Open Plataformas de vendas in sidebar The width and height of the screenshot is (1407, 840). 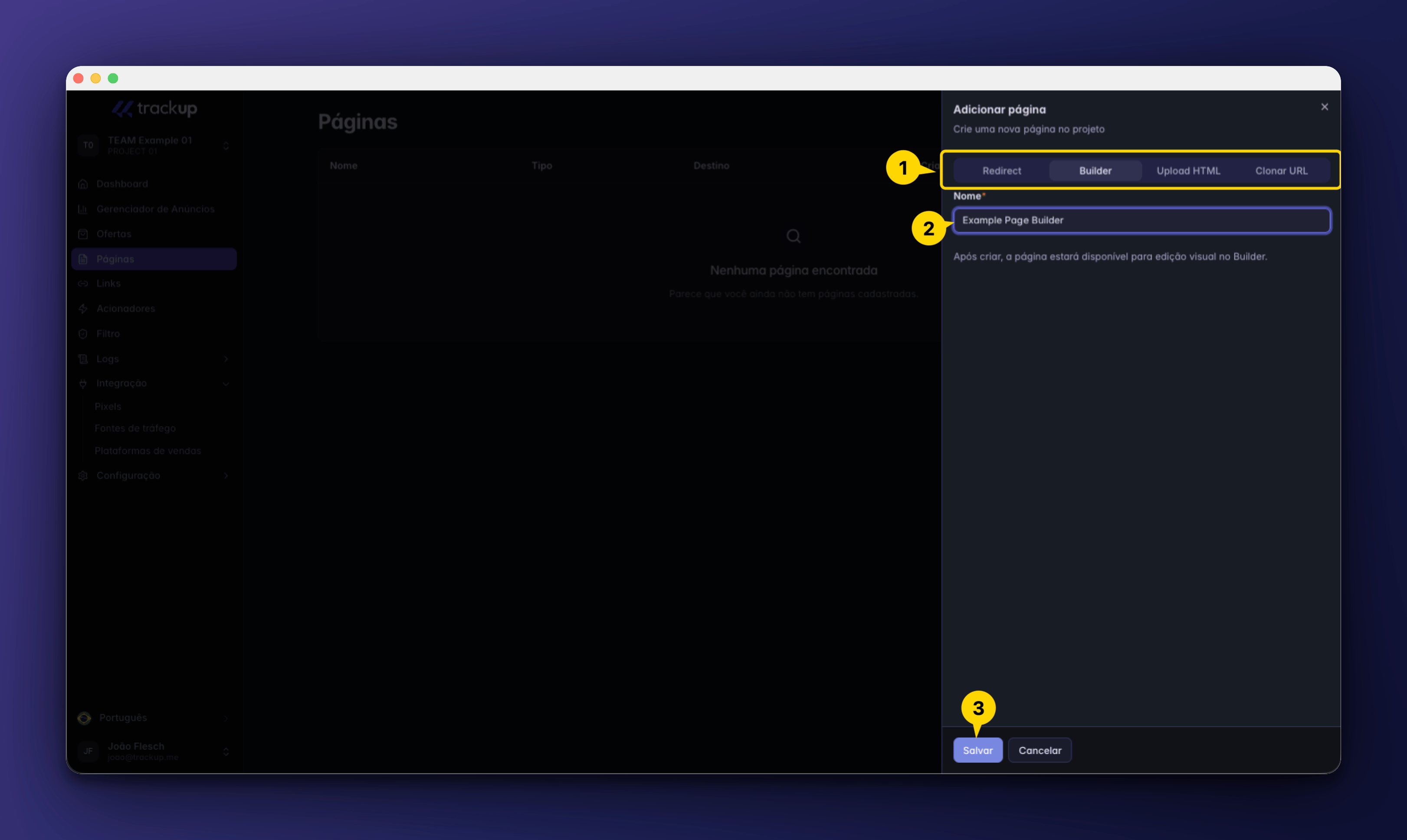point(148,450)
